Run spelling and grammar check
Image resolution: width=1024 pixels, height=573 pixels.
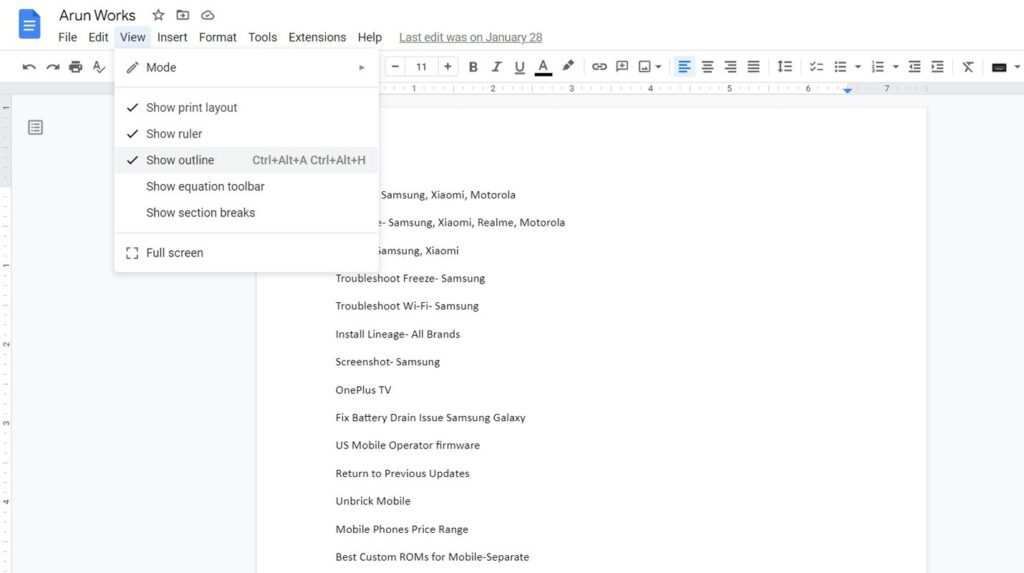99,67
